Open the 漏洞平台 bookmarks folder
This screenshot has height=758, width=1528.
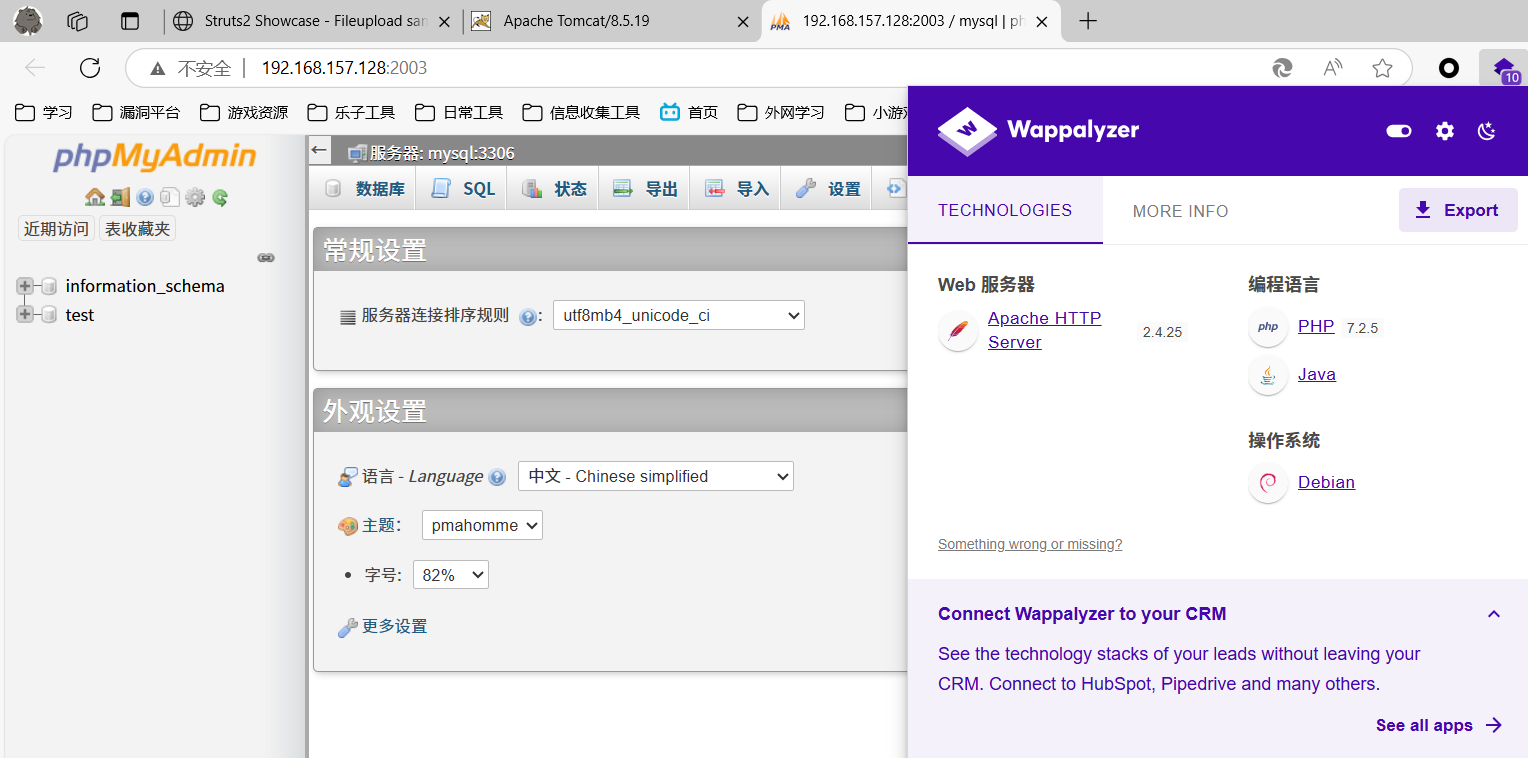click(135, 112)
